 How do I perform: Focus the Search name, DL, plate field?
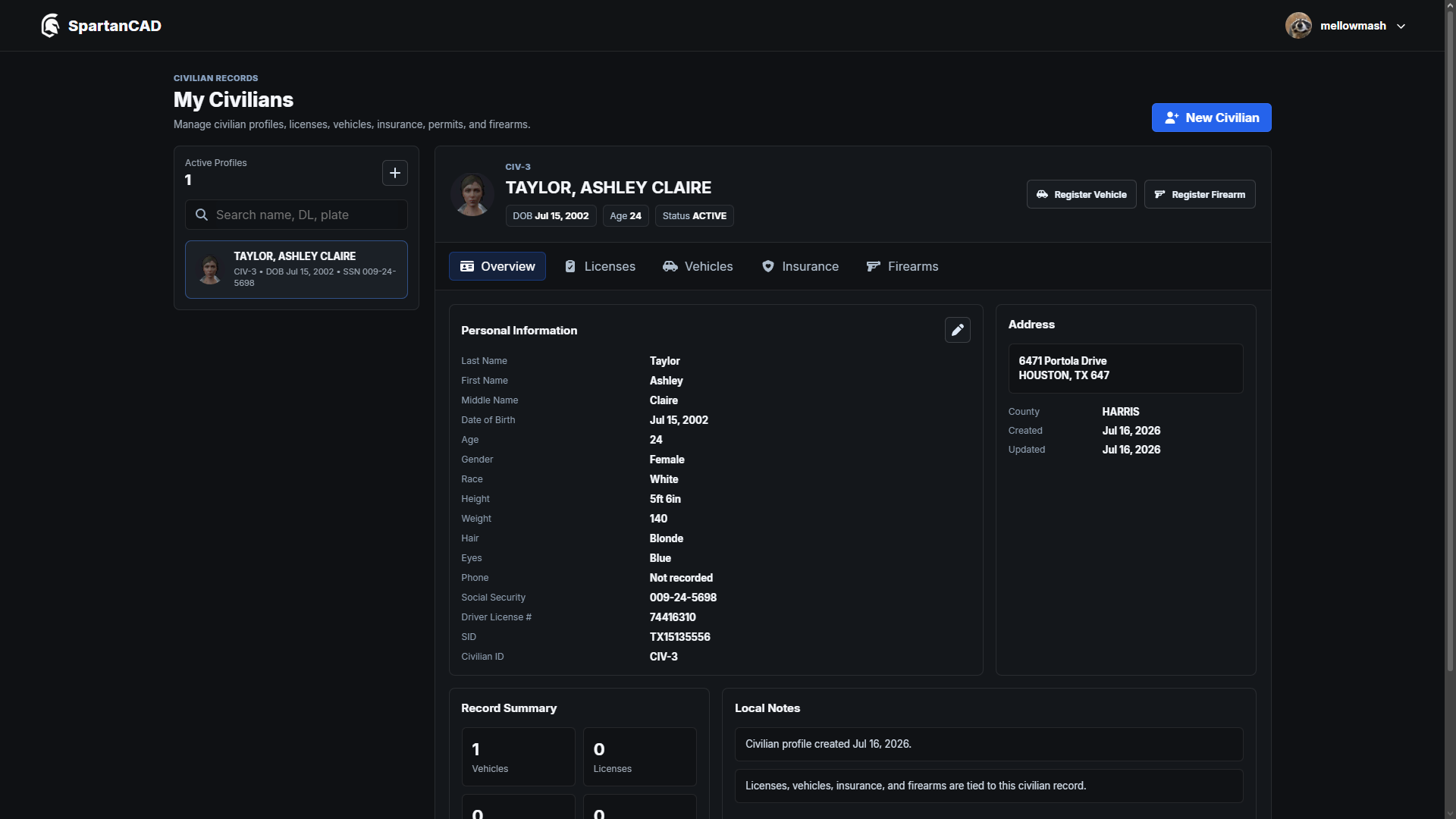(297, 215)
